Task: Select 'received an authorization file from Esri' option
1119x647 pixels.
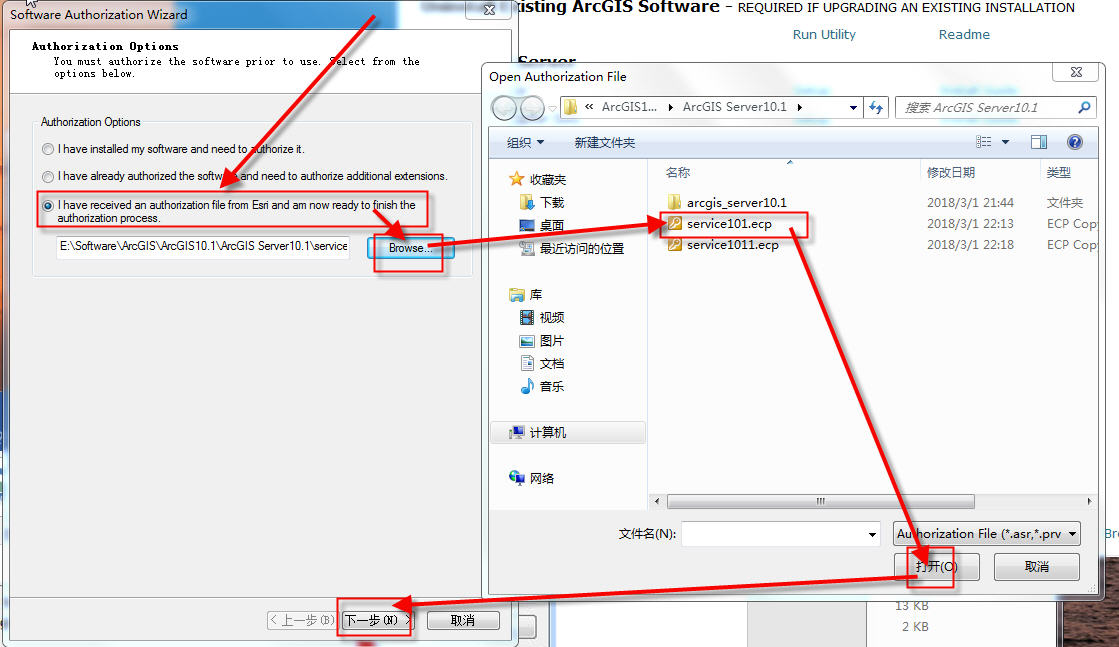Action: click(48, 205)
